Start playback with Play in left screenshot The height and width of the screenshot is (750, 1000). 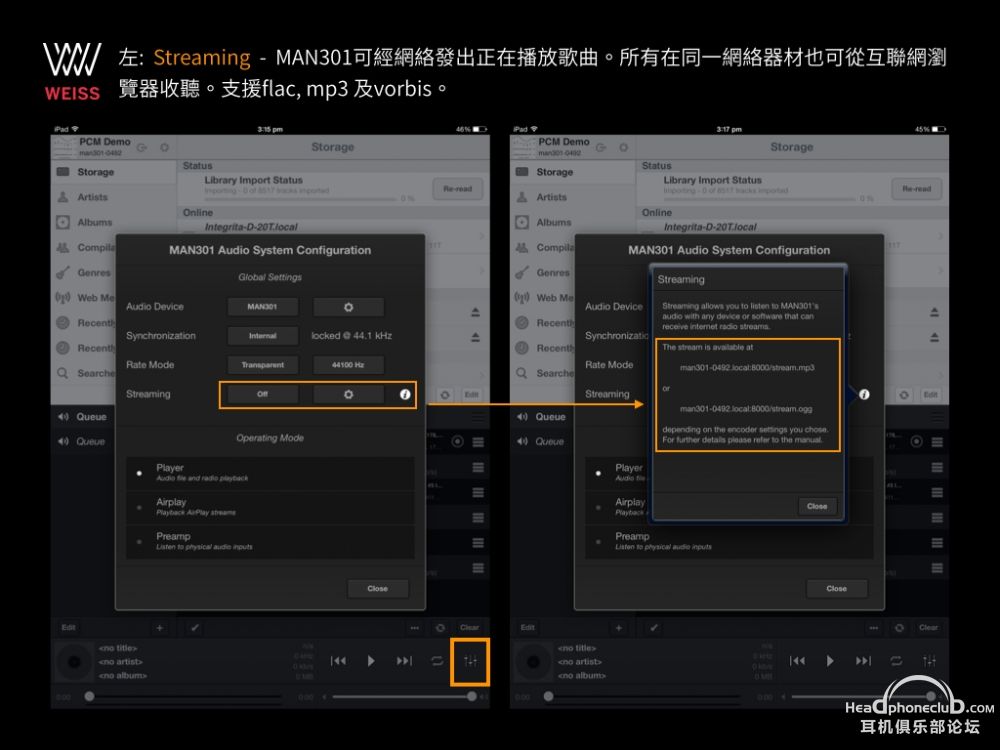[x=371, y=661]
